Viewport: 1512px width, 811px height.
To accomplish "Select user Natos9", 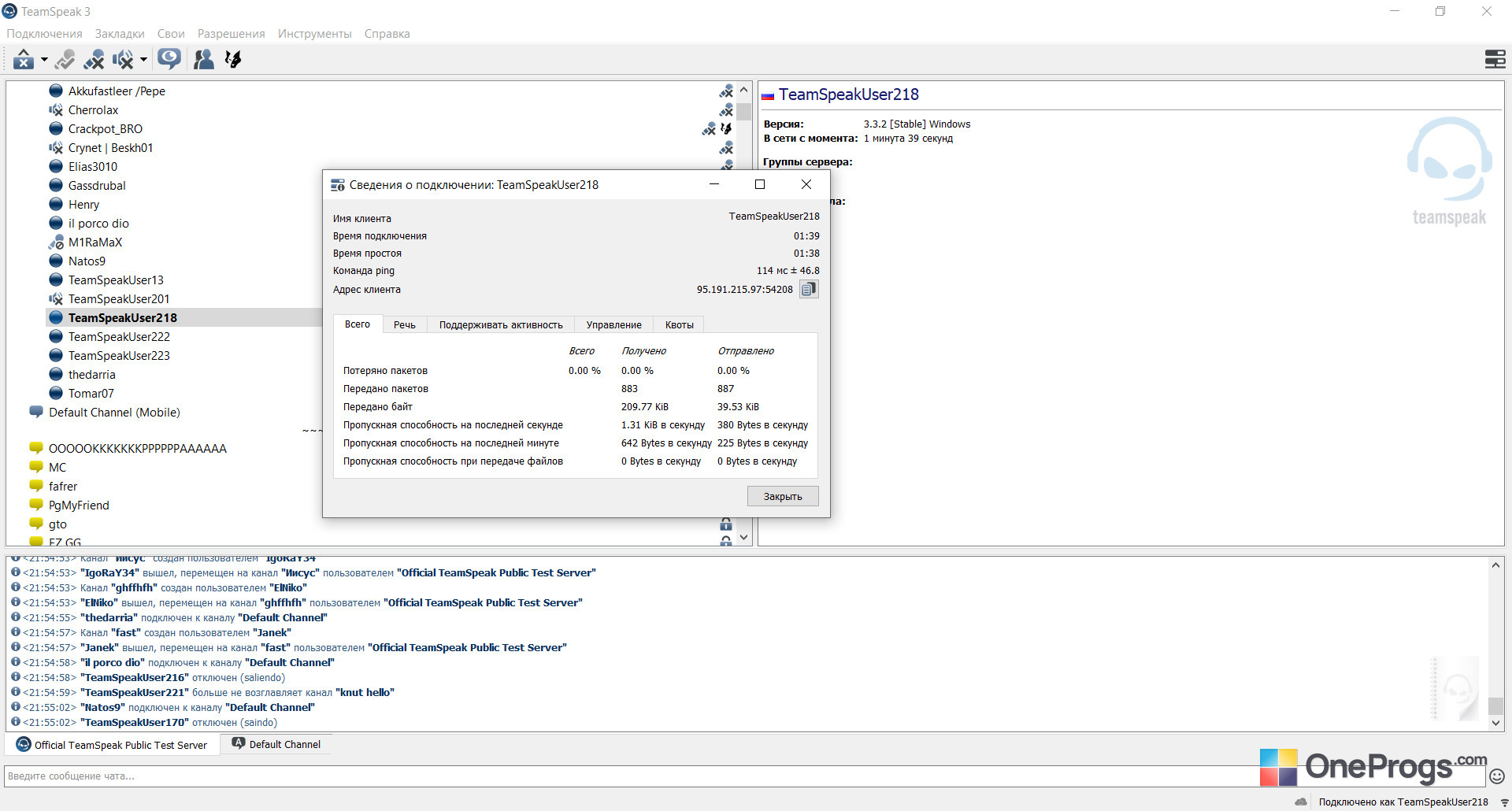I will [x=87, y=261].
